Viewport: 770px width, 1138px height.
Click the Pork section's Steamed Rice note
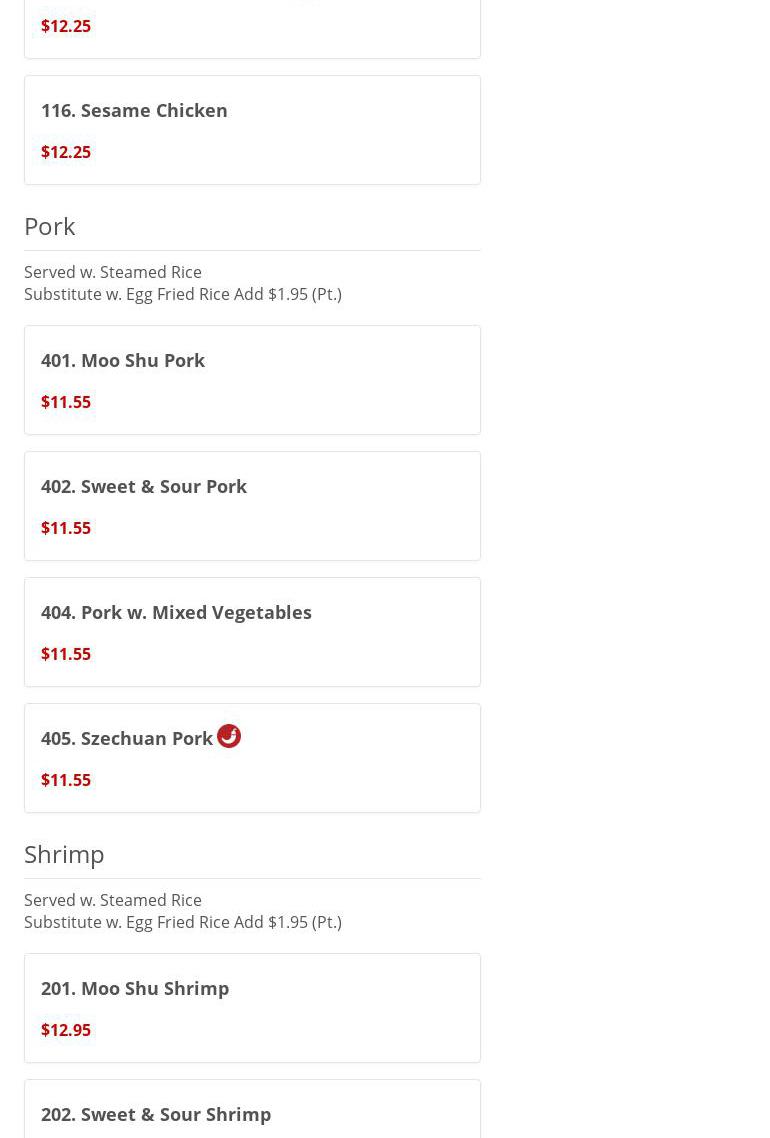pos(113,272)
